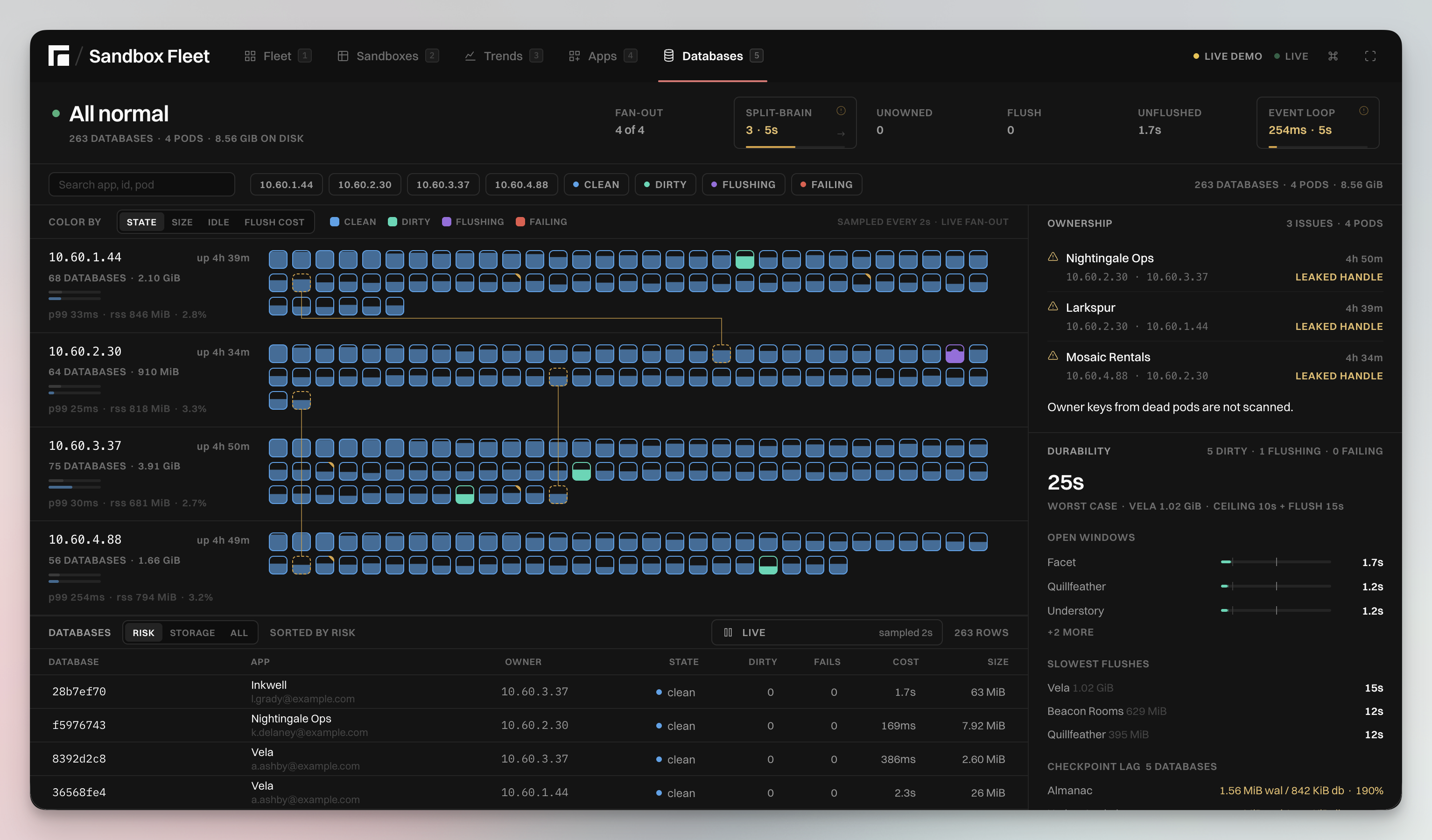Image resolution: width=1432 pixels, height=840 pixels.
Task: Open the Sandboxes tab
Action: [x=387, y=56]
